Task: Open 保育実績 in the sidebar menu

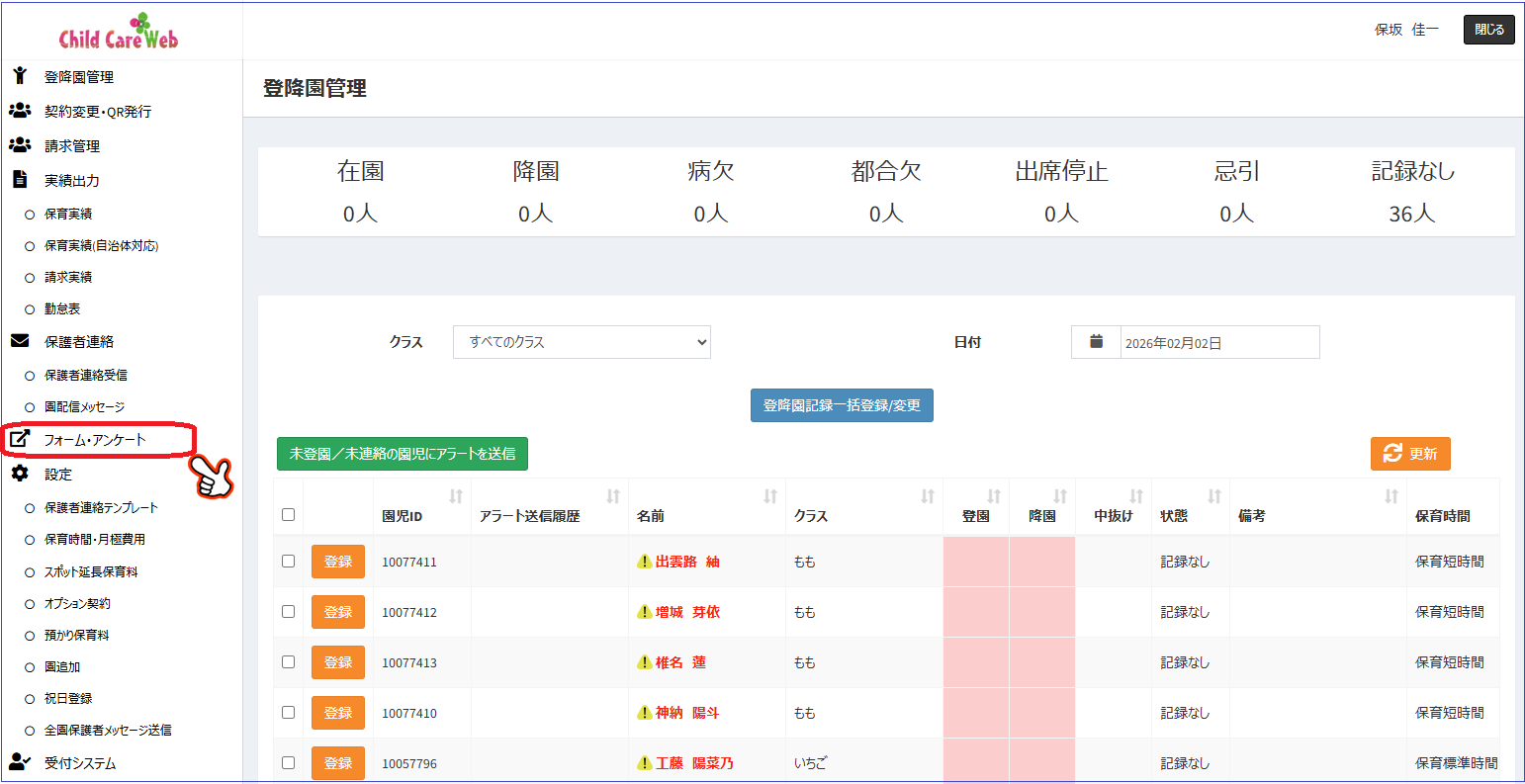Action: click(68, 214)
